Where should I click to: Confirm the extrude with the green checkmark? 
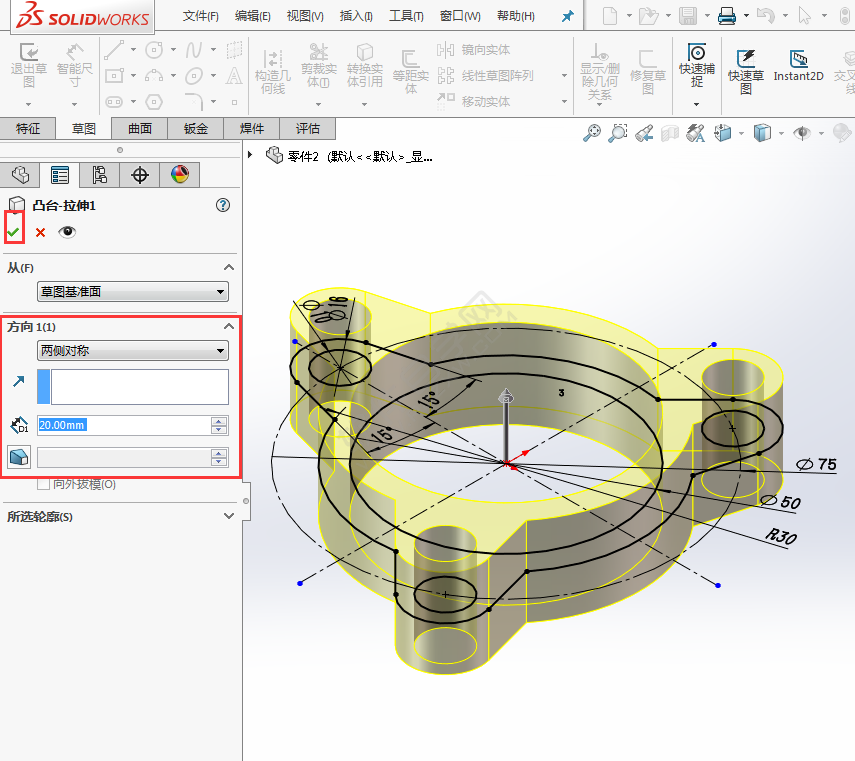14,232
